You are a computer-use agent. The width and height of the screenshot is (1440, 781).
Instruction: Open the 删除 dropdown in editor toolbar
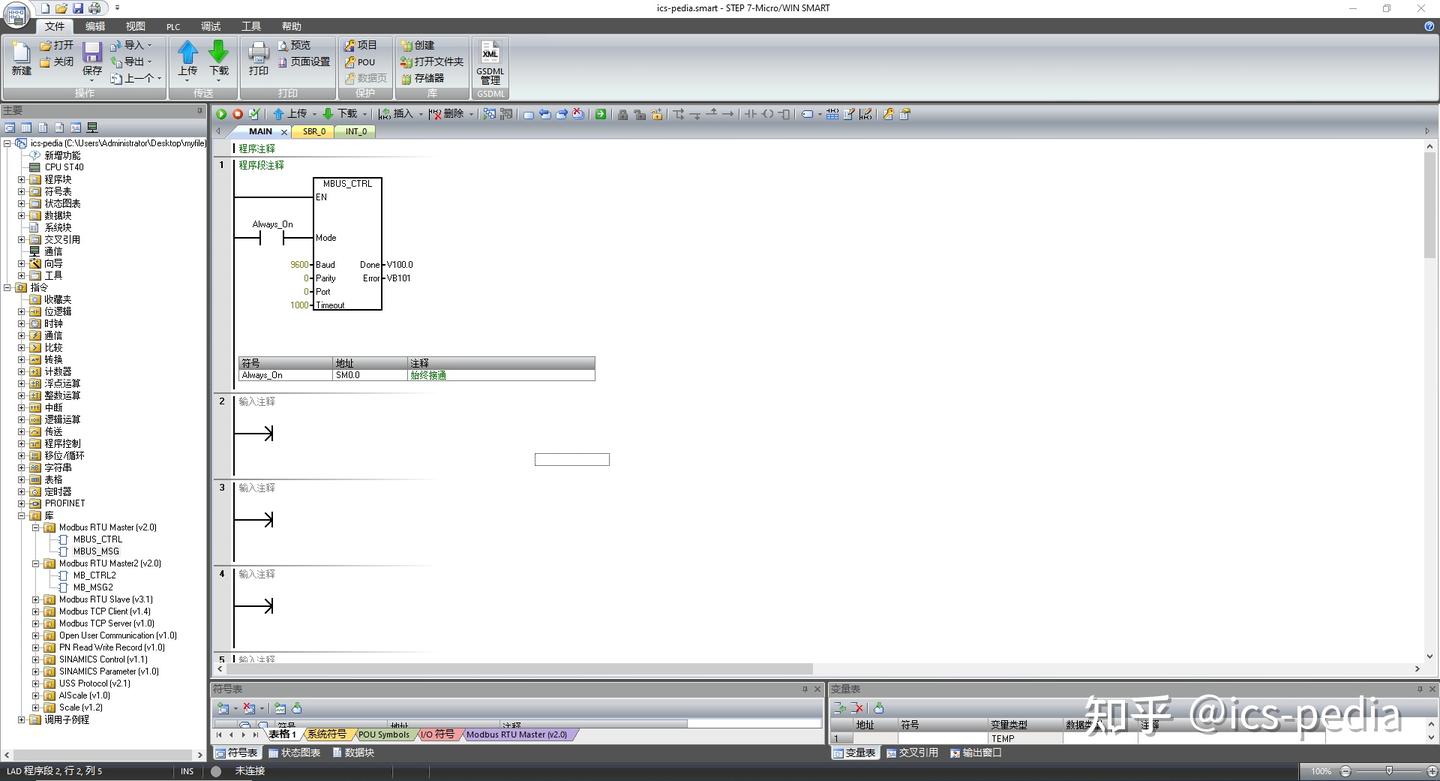point(471,114)
